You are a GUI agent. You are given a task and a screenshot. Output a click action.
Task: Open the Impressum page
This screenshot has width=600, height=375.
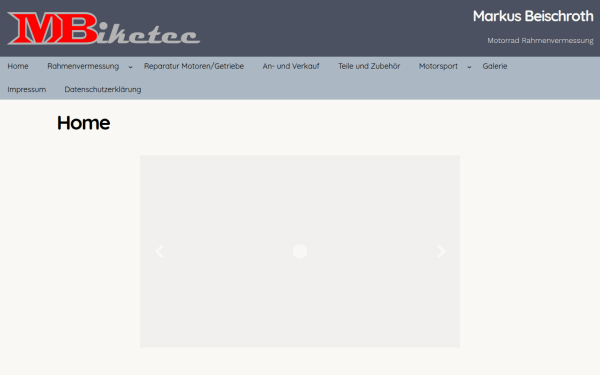tap(27, 90)
